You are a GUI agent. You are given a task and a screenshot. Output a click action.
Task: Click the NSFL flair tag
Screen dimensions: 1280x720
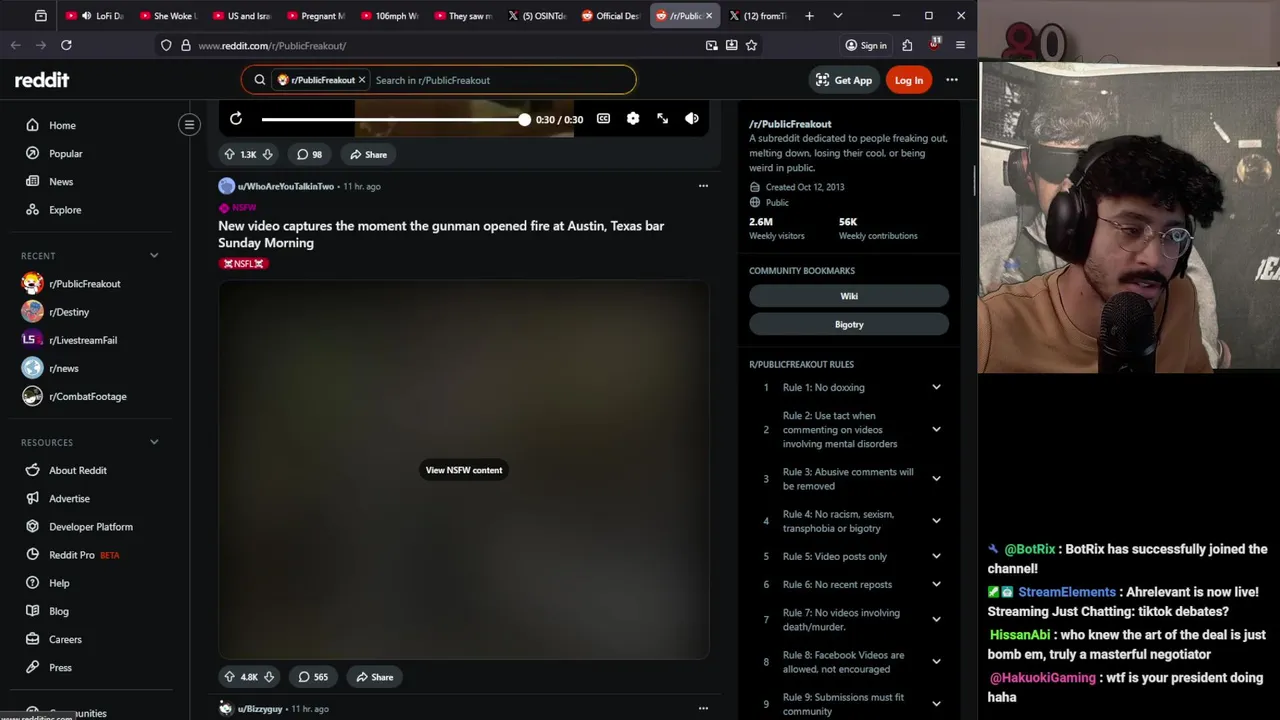pyautogui.click(x=244, y=264)
